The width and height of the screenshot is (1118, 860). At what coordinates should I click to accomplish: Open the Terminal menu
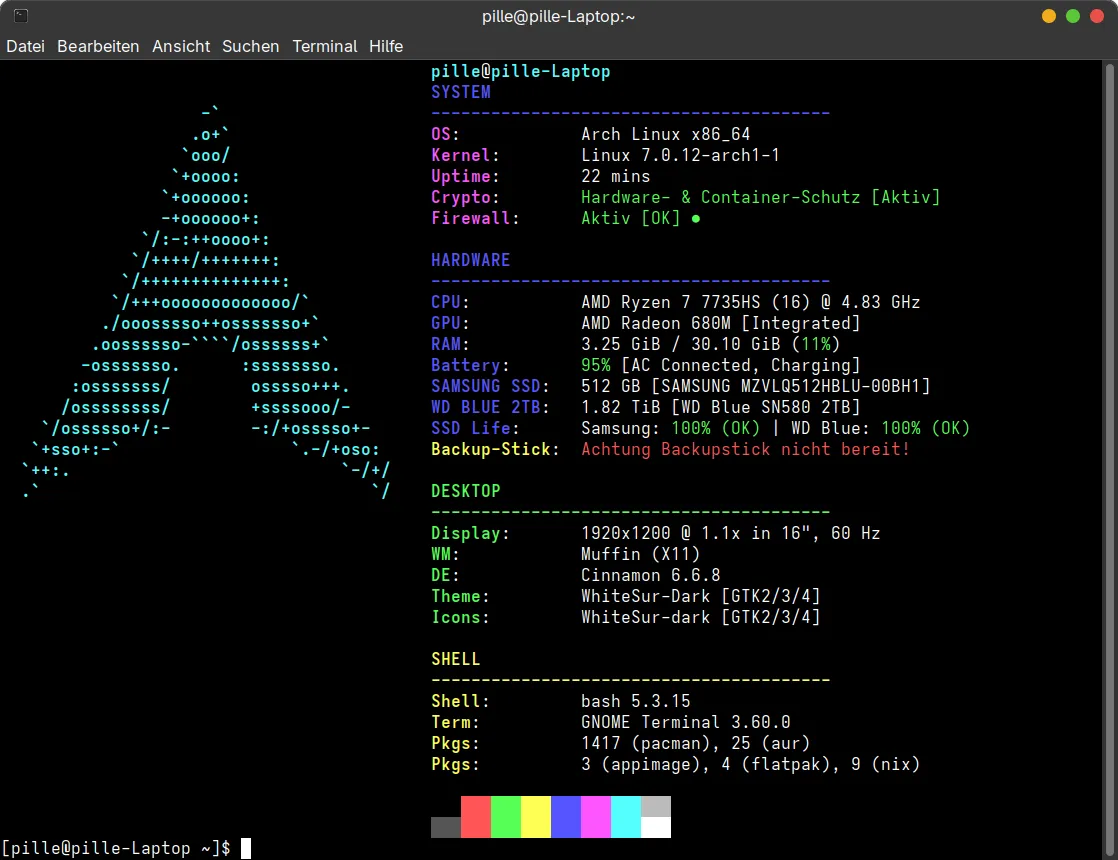[x=324, y=46]
